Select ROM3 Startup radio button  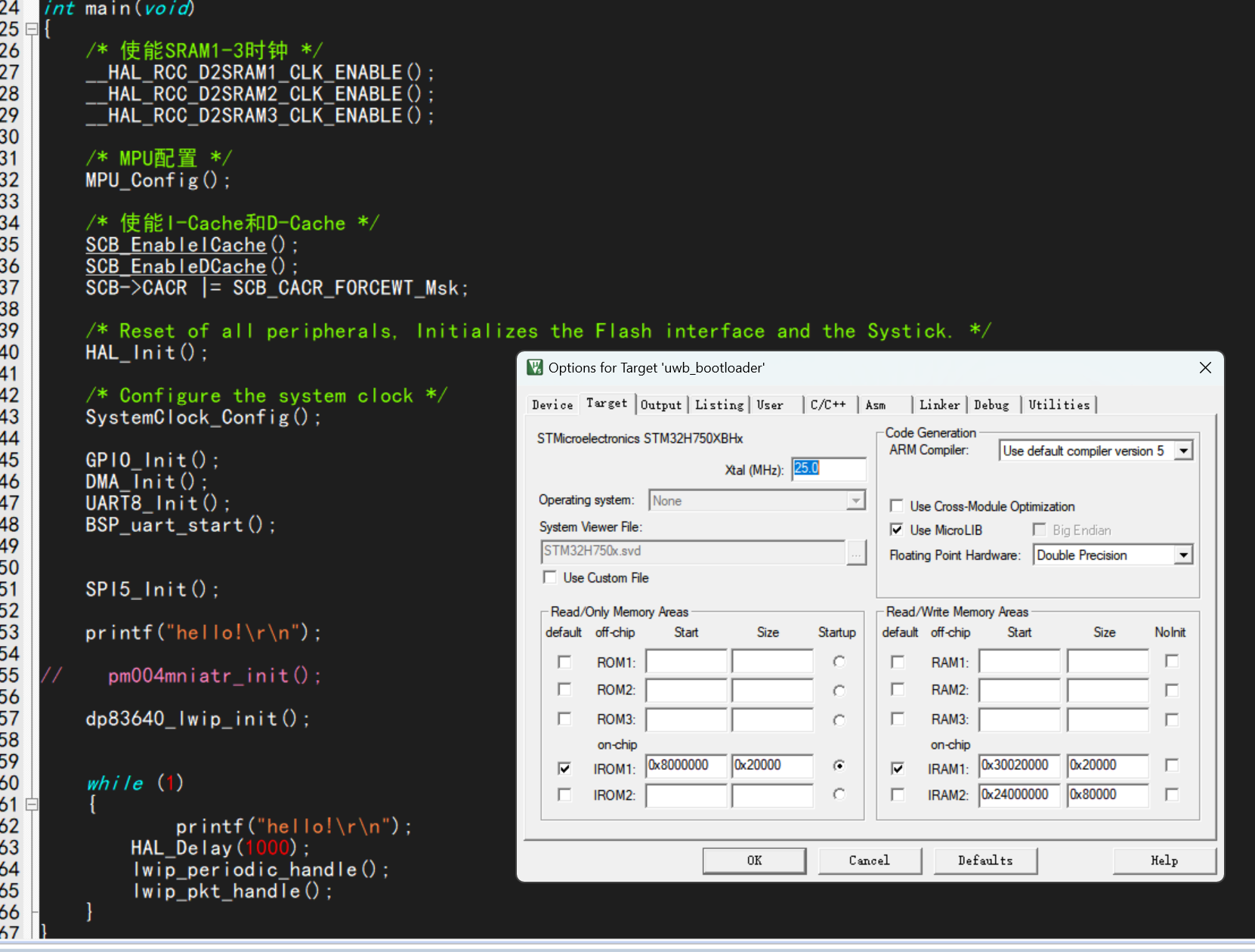839,720
